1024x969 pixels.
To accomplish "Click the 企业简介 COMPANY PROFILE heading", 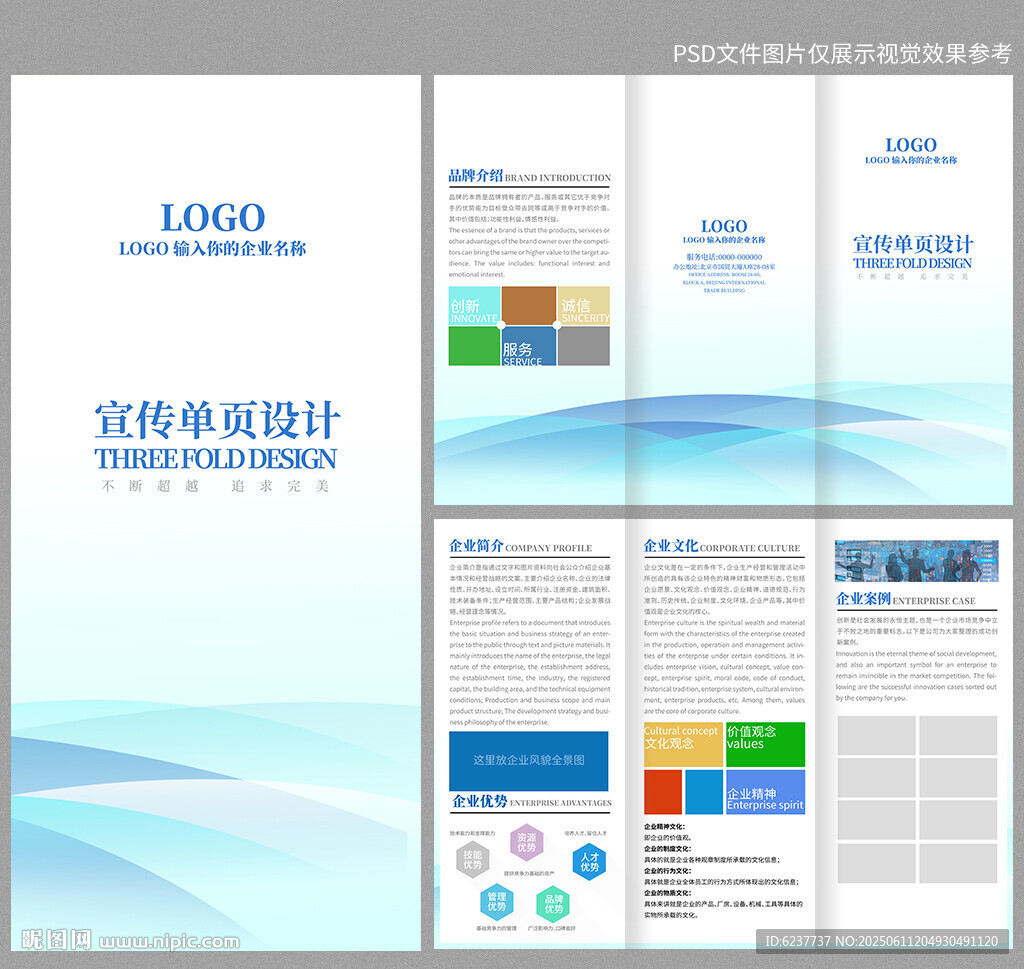I will click(x=520, y=546).
